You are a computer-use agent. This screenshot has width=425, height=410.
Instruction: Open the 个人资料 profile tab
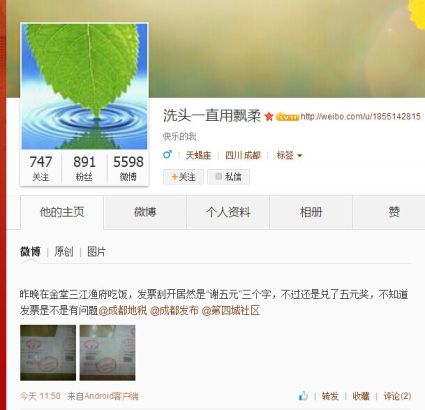(x=228, y=212)
